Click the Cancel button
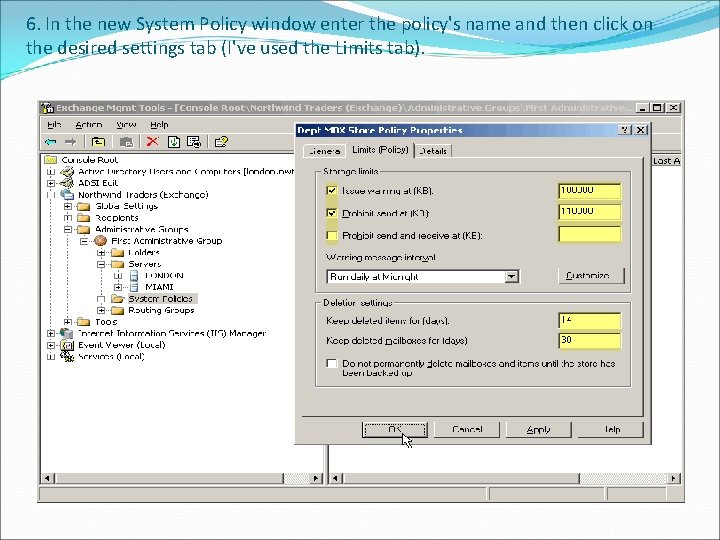The height and width of the screenshot is (540, 720). pyautogui.click(x=467, y=430)
